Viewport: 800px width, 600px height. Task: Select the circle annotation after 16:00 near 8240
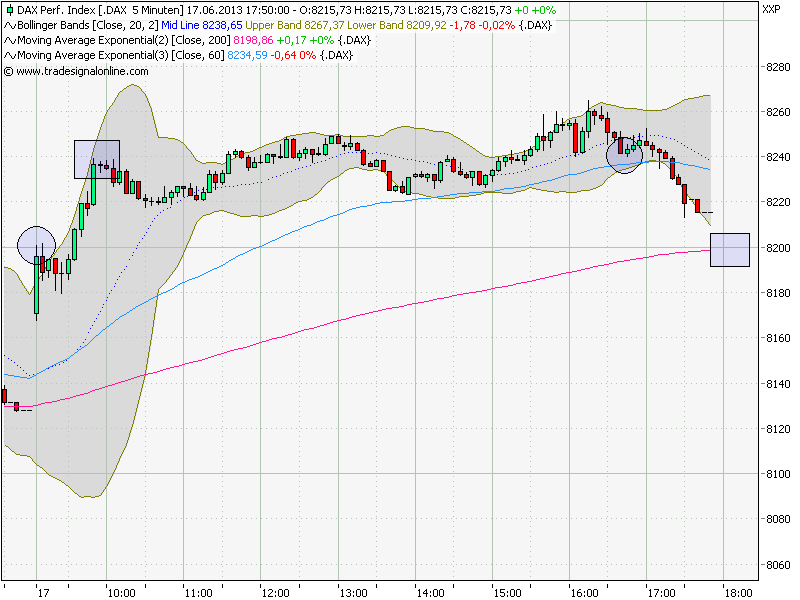(624, 156)
